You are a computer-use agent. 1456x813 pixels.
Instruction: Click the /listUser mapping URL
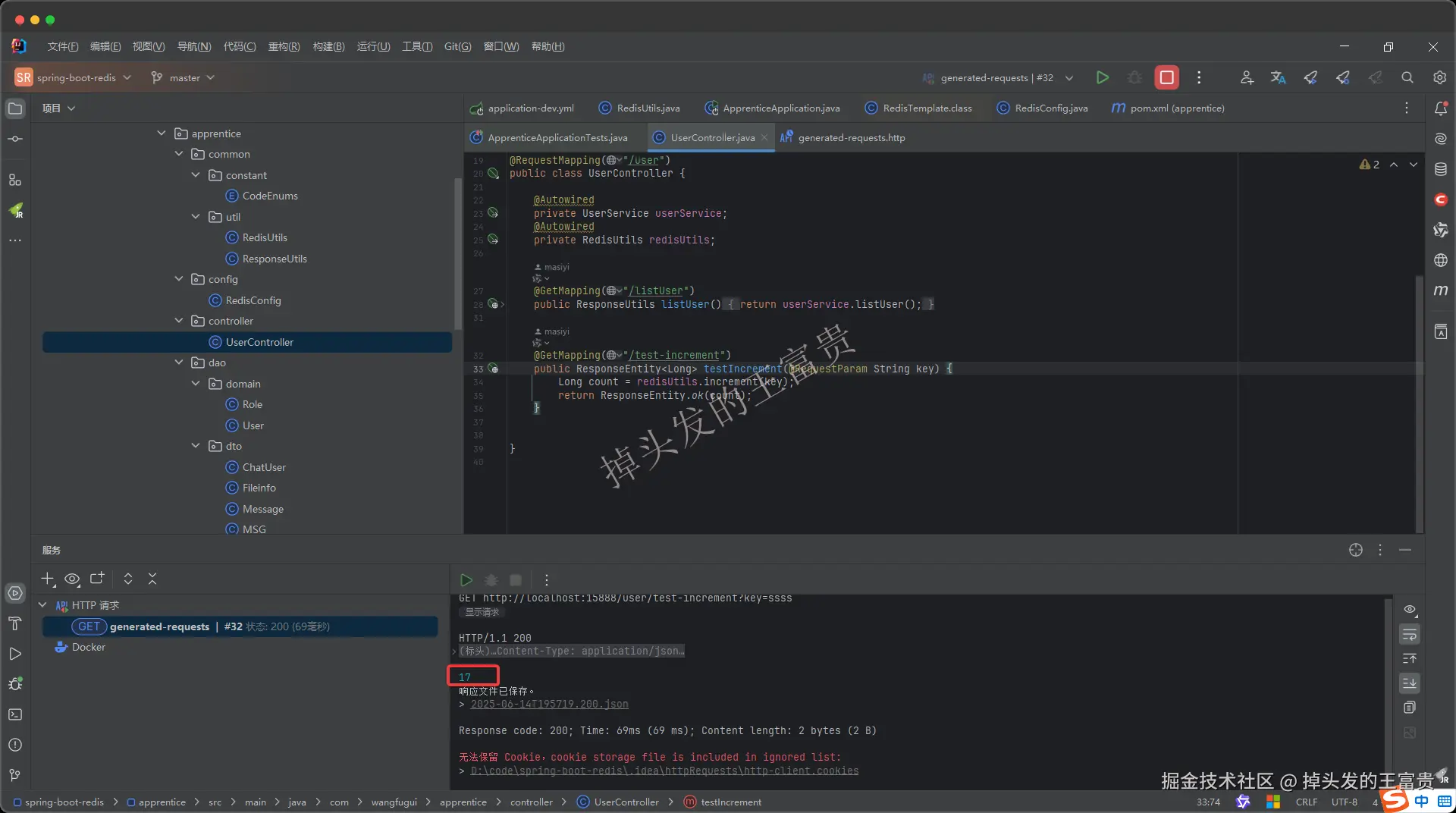pyautogui.click(x=658, y=291)
